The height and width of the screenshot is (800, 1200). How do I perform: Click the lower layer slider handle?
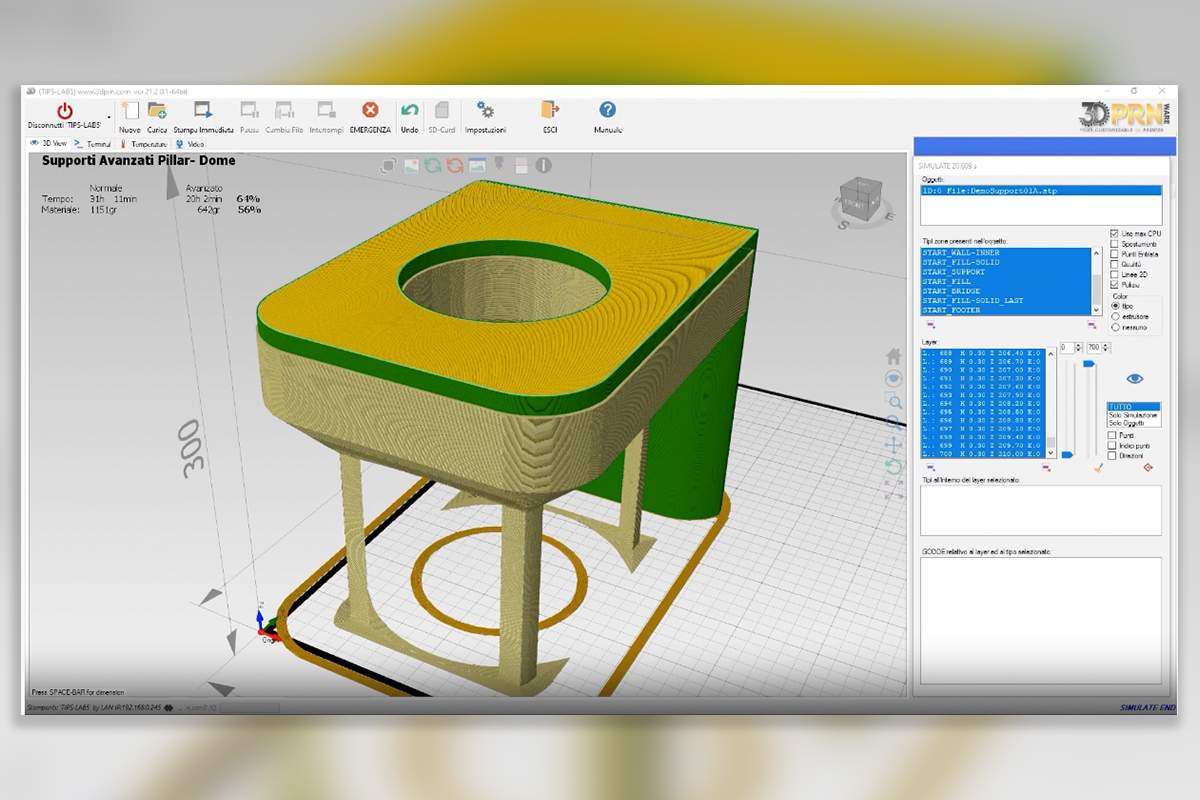click(1067, 454)
